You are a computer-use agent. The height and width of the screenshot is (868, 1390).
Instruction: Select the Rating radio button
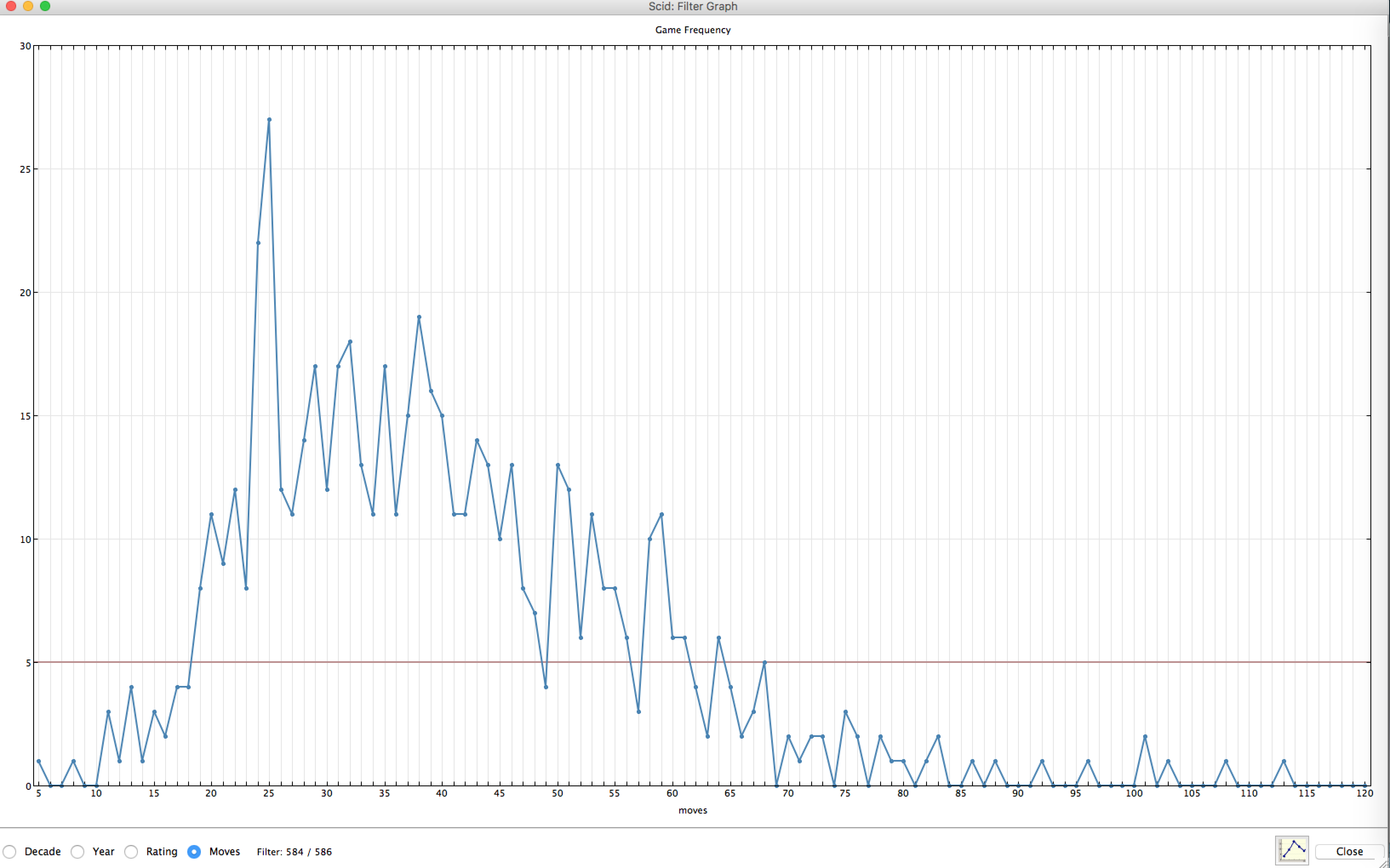tap(132, 851)
